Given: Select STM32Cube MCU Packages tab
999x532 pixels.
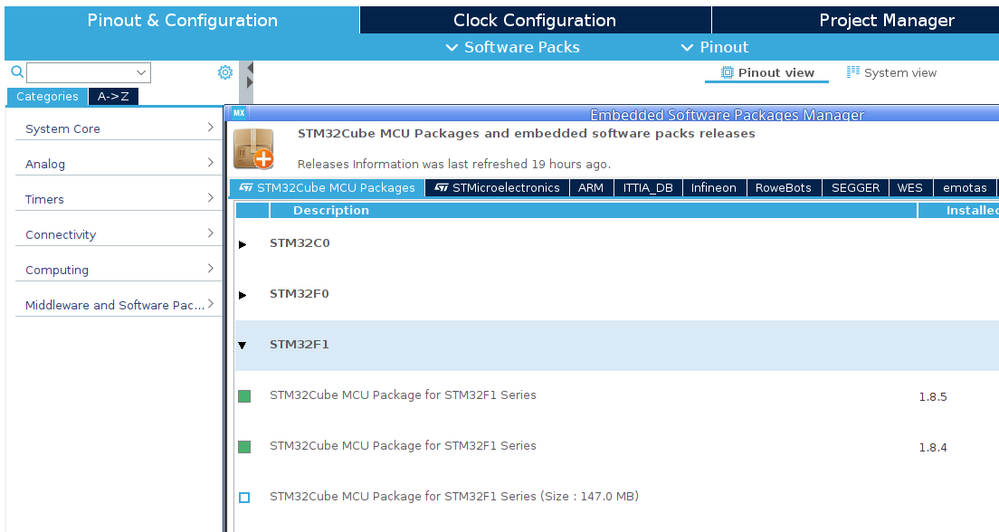Looking at the screenshot, I should point(327,188).
